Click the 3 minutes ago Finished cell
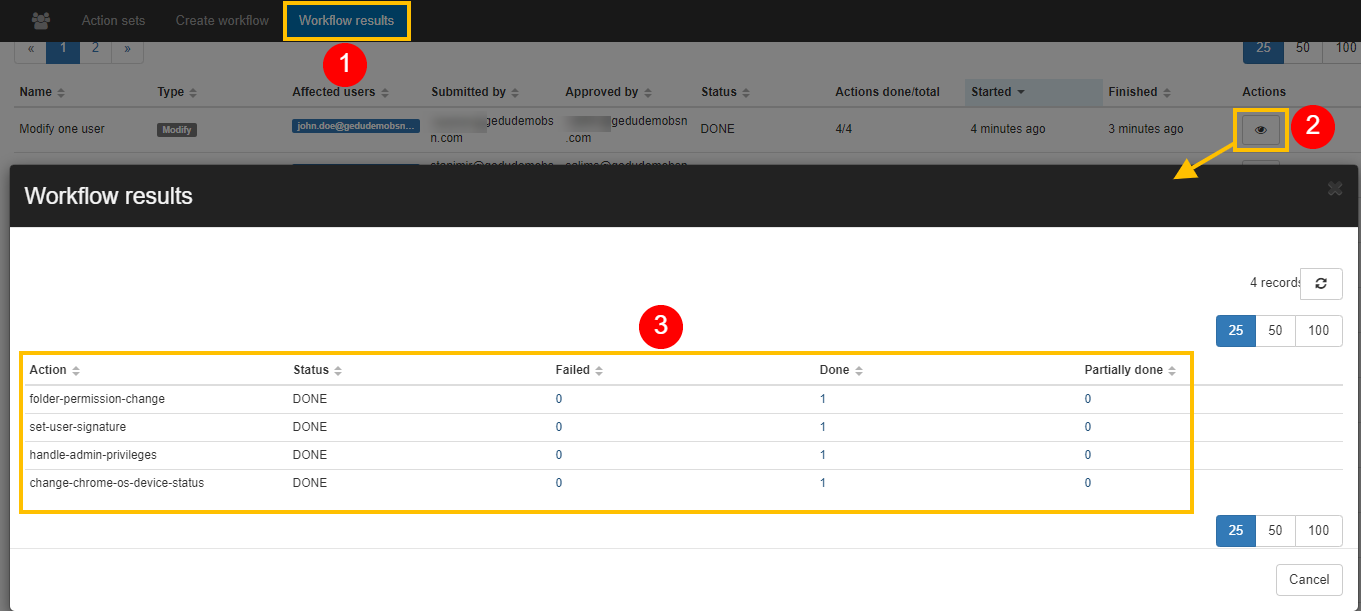The width and height of the screenshot is (1361, 611). 1146,129
